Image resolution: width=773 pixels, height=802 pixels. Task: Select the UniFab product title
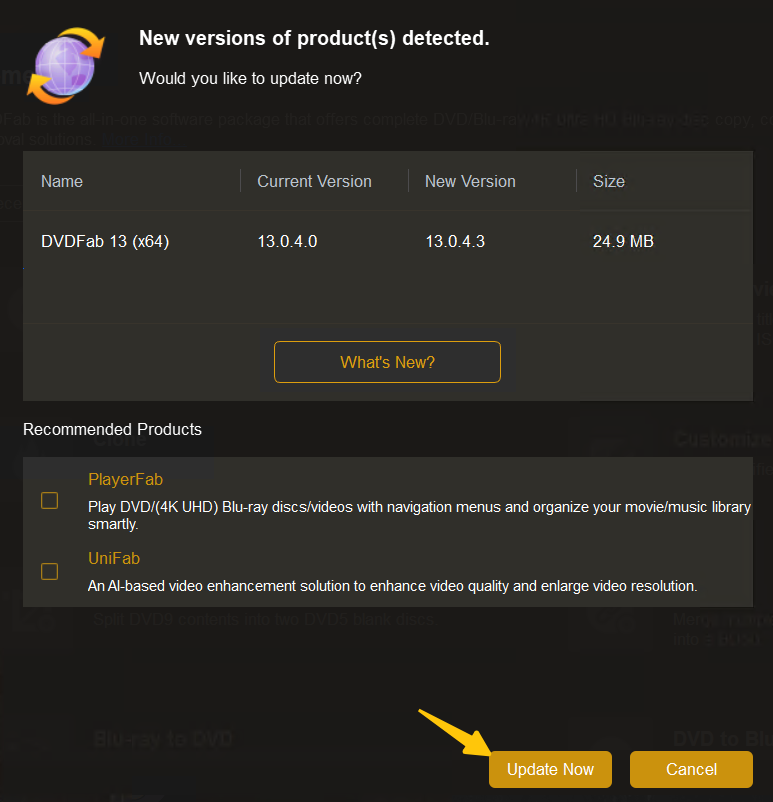[114, 558]
